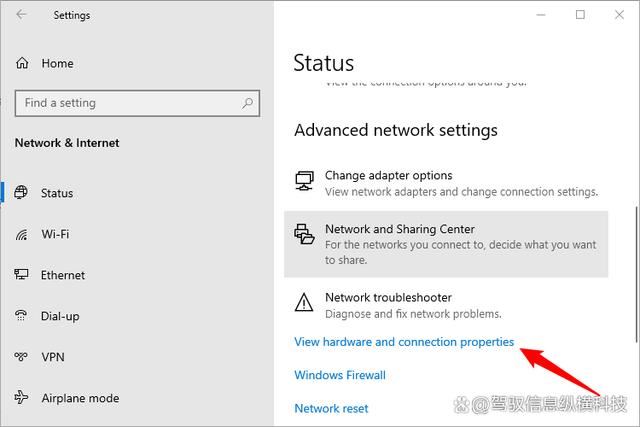Screen dimensions: 640x427
Task: Click the search magnifier icon
Action: 247,103
